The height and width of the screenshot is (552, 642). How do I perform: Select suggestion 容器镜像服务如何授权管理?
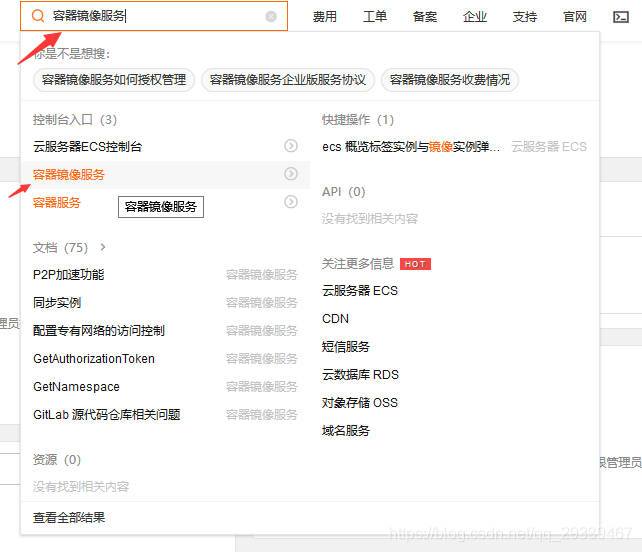point(114,79)
